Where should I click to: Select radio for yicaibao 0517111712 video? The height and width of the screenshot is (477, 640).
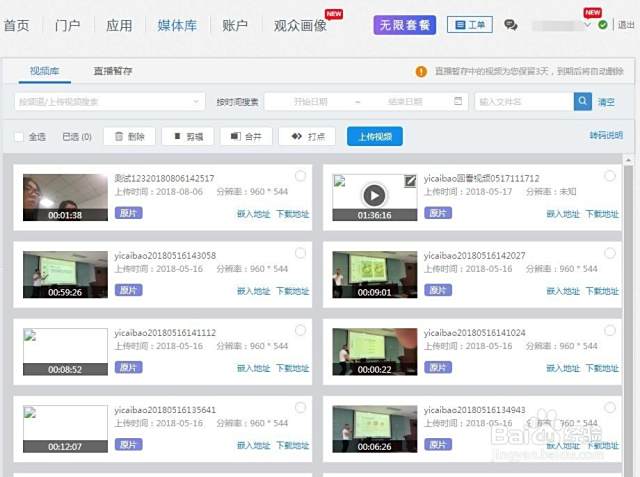(610, 176)
